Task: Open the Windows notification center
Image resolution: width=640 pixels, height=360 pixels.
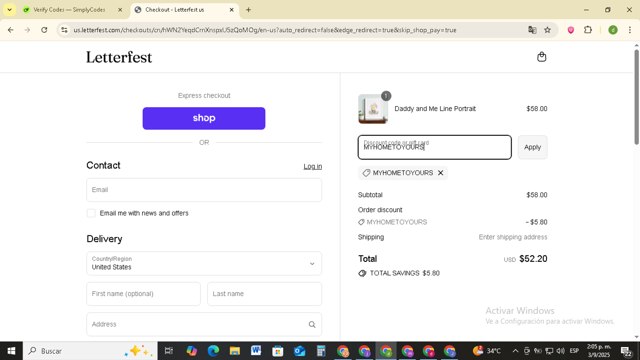Action: (x=626, y=351)
